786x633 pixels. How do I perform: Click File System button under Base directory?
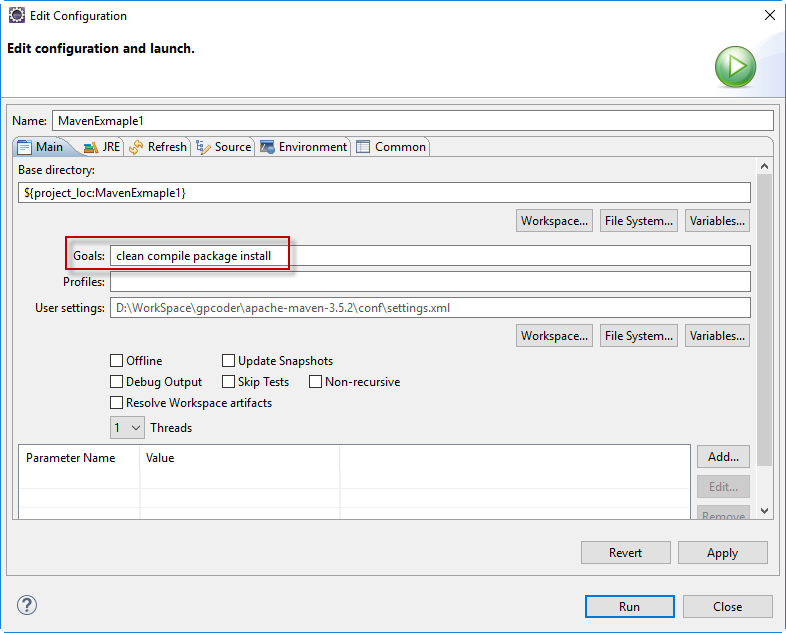(x=639, y=221)
